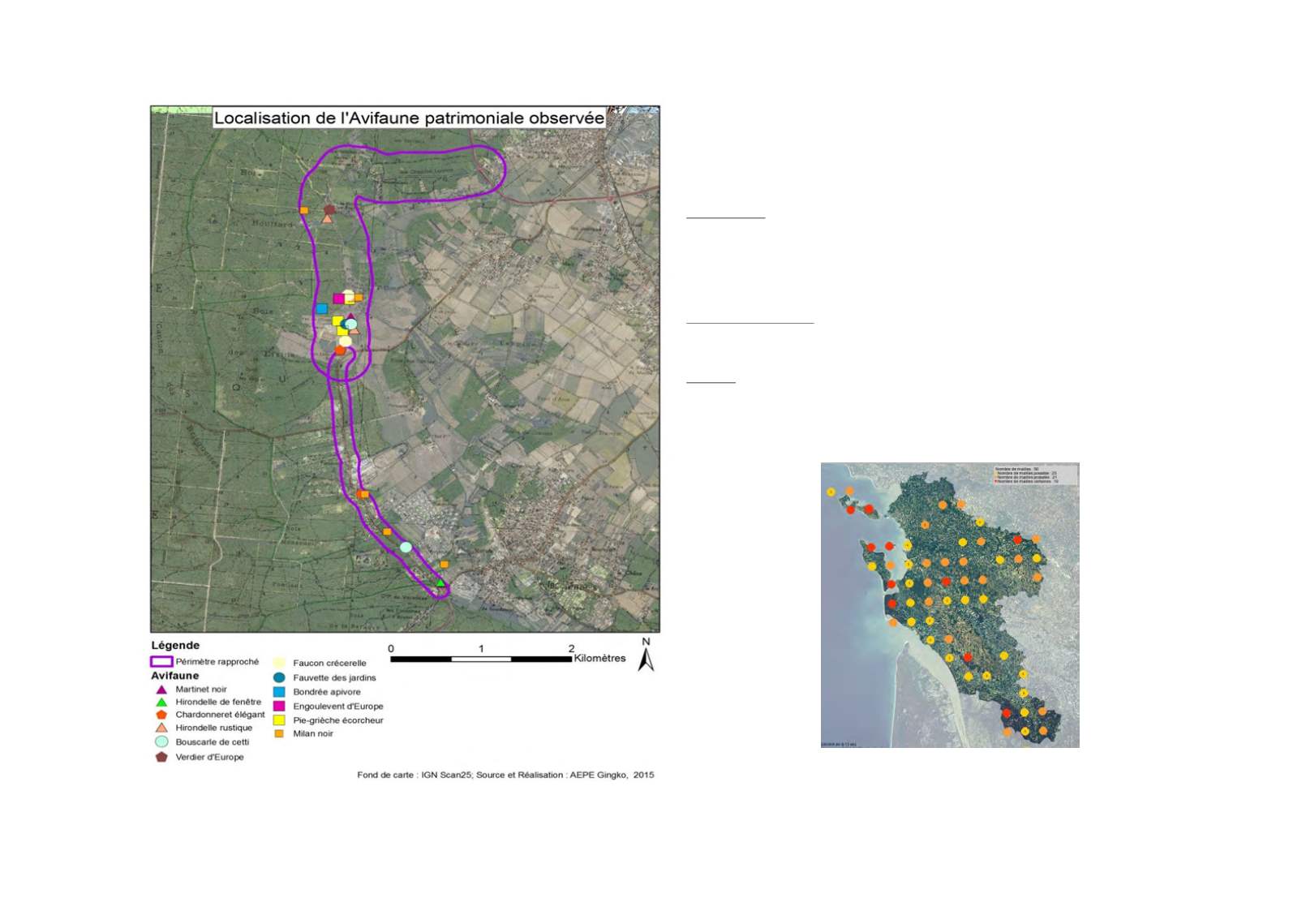Pick the magenta Engoulevent d'Europe legend square
Image resolution: width=1306 pixels, height=924 pixels.
click(279, 707)
